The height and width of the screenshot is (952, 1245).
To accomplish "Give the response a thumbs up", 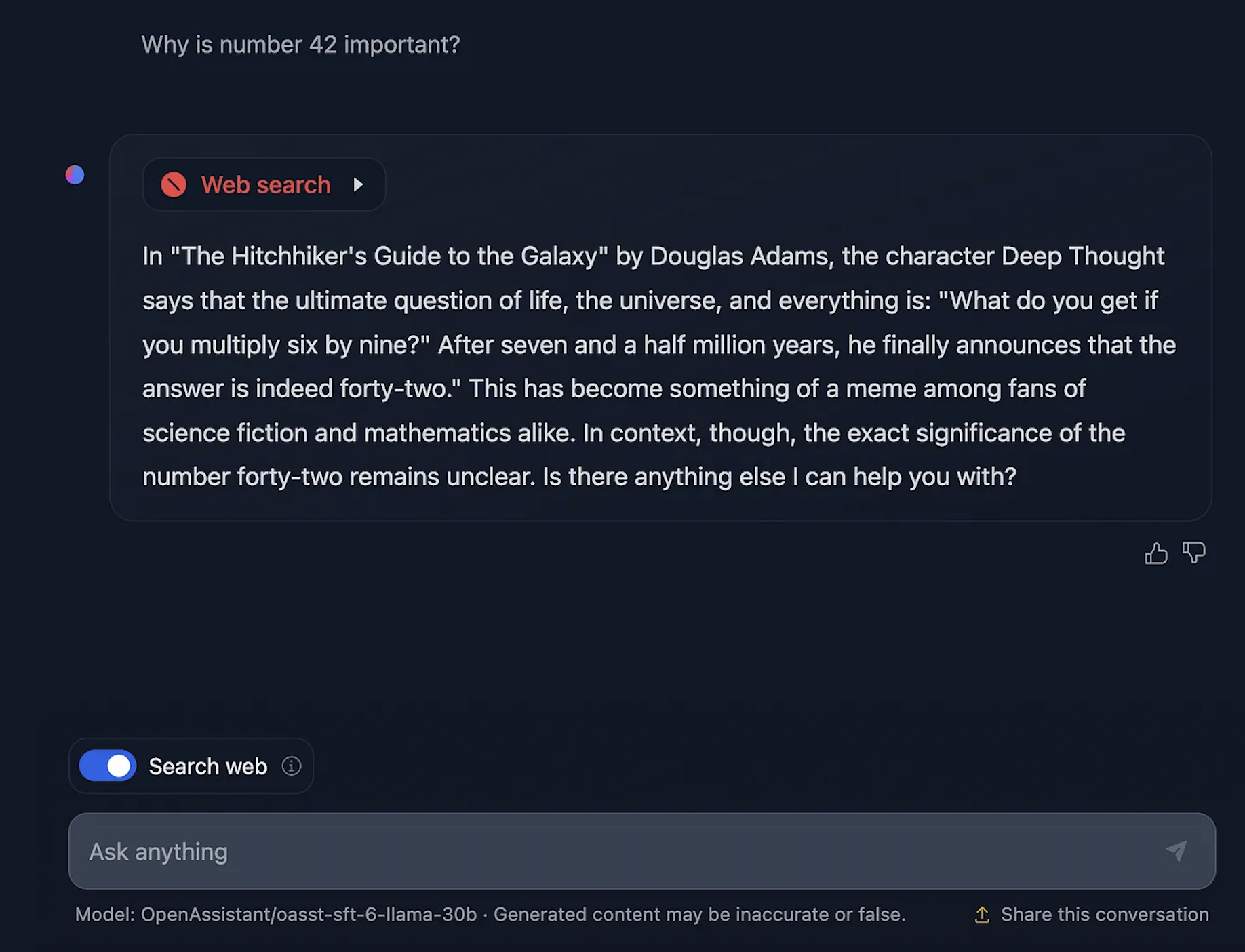I will [1156, 554].
